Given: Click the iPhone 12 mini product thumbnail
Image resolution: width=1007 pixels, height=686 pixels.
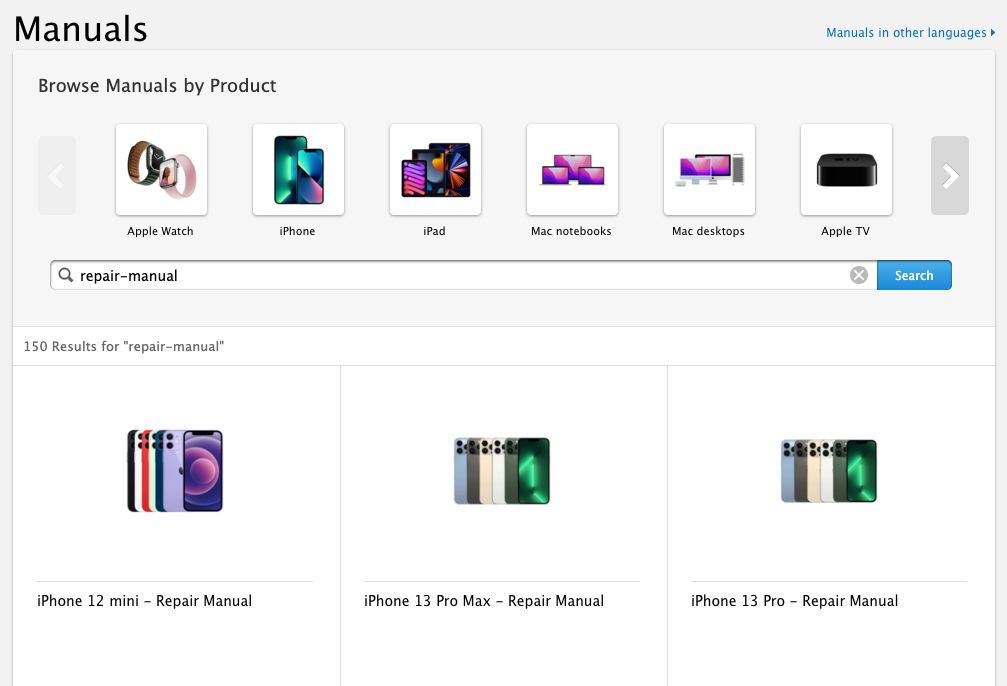Looking at the screenshot, I should click(175, 470).
